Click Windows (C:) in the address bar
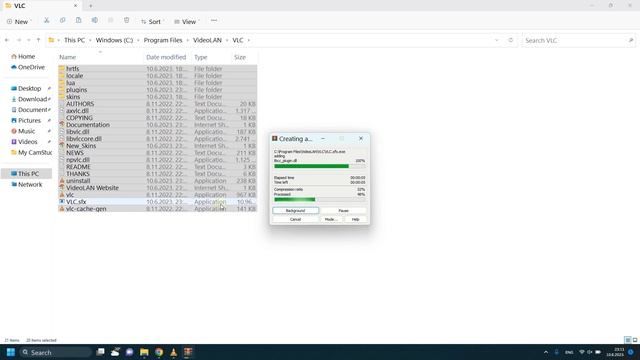 114,40
